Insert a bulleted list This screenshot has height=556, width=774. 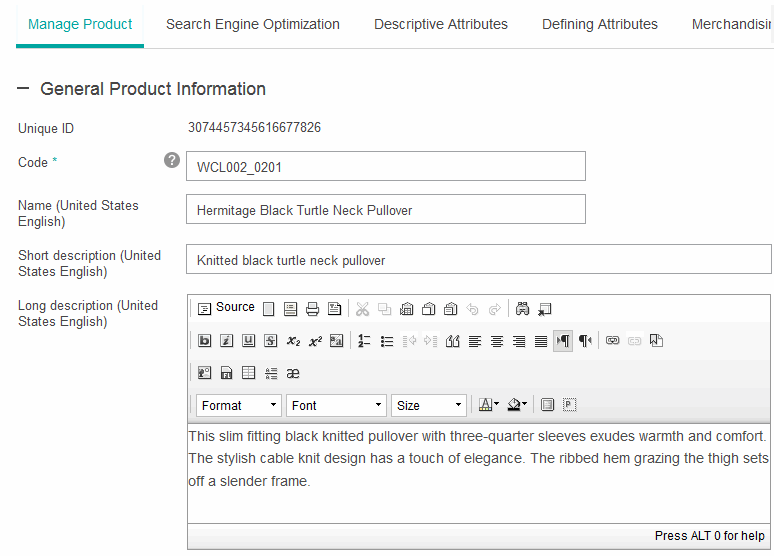(387, 341)
